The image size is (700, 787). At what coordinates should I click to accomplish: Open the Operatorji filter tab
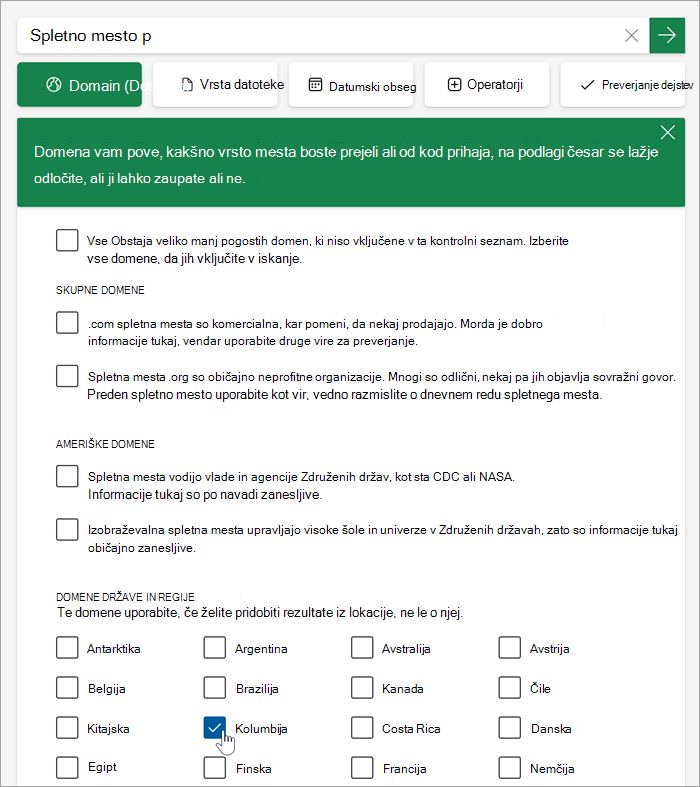coord(487,84)
